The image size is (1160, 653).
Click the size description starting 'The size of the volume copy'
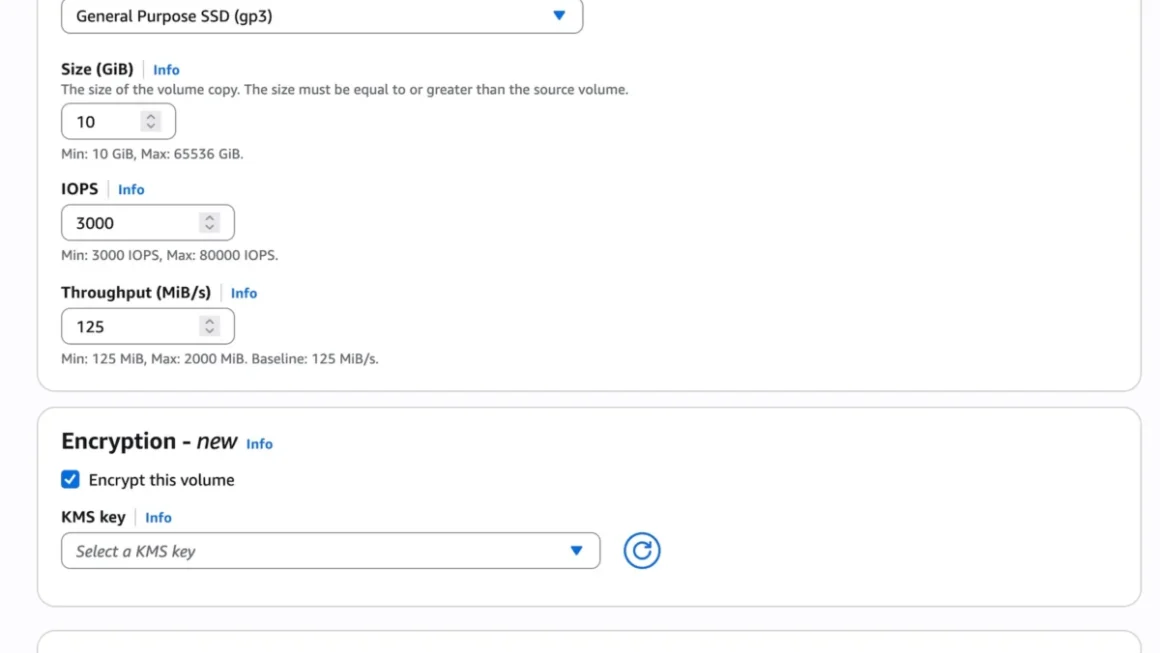point(345,89)
